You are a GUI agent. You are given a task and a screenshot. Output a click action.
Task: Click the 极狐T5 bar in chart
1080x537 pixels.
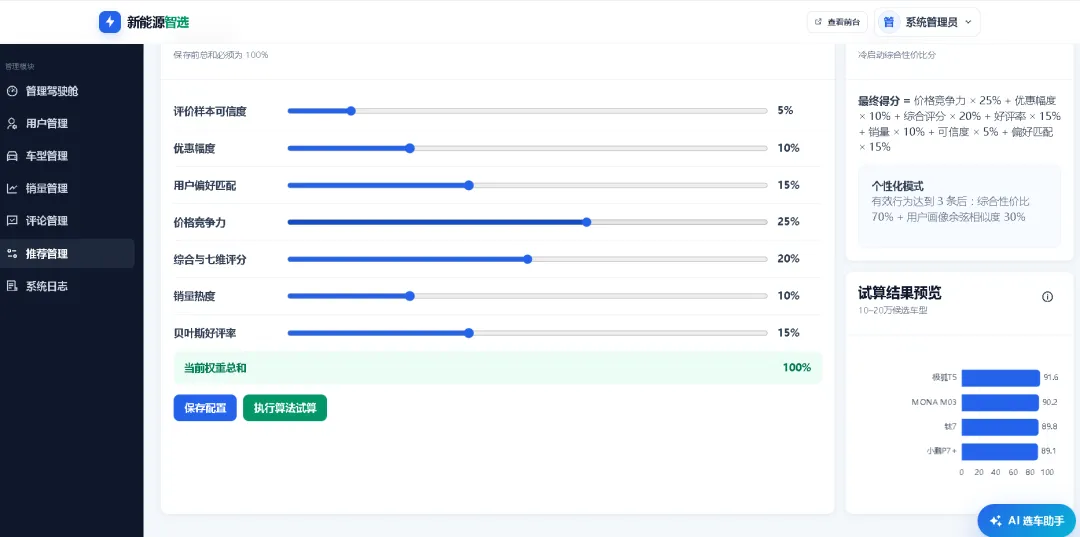click(1001, 378)
